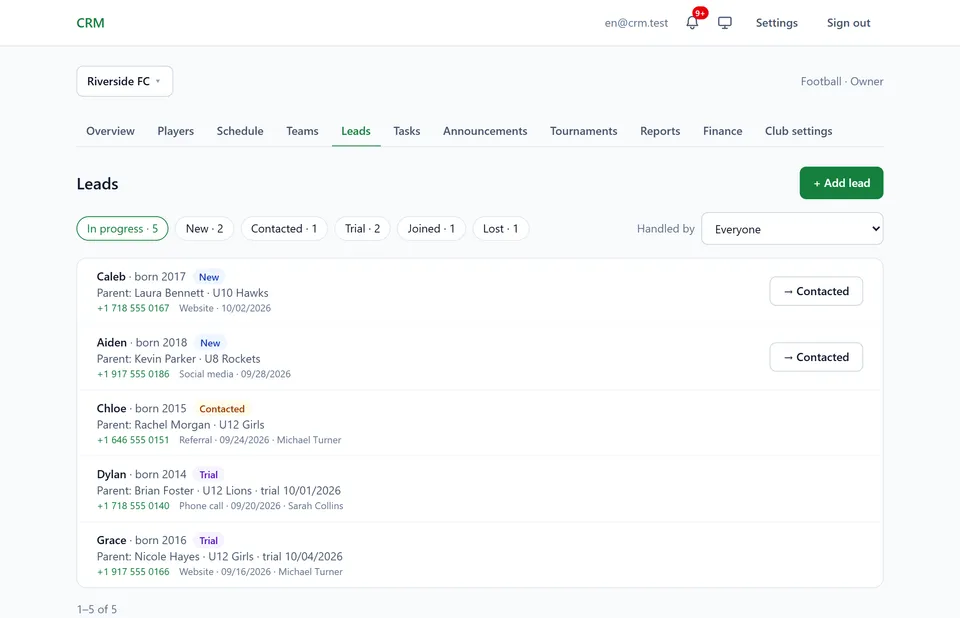The height and width of the screenshot is (618, 960).
Task: Click the Add lead button
Action: (x=841, y=183)
